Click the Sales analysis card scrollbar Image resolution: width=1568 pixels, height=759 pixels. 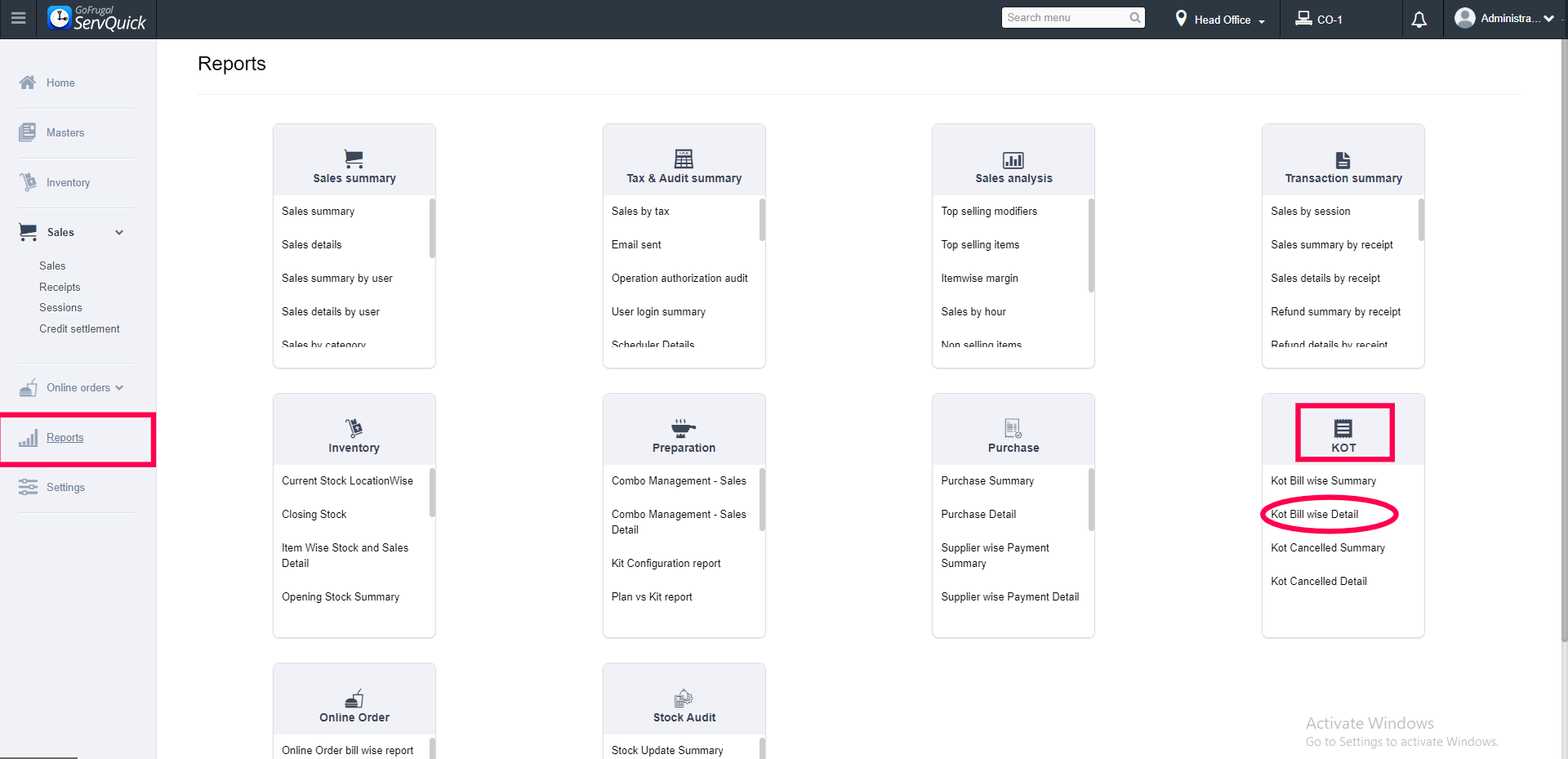tap(1091, 245)
